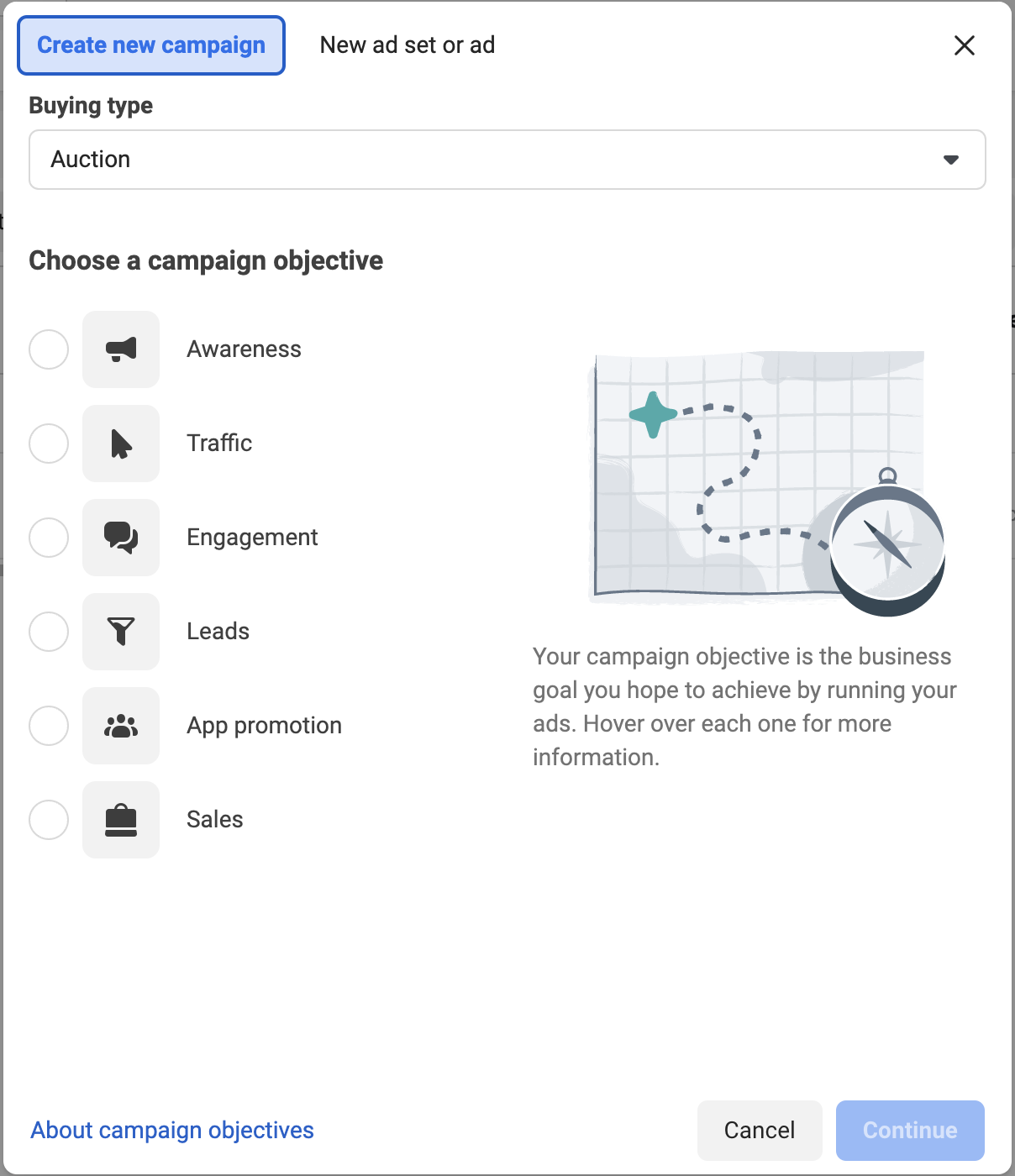The height and width of the screenshot is (1176, 1015).
Task: Choose the Engagement radio option
Action: coord(49,538)
